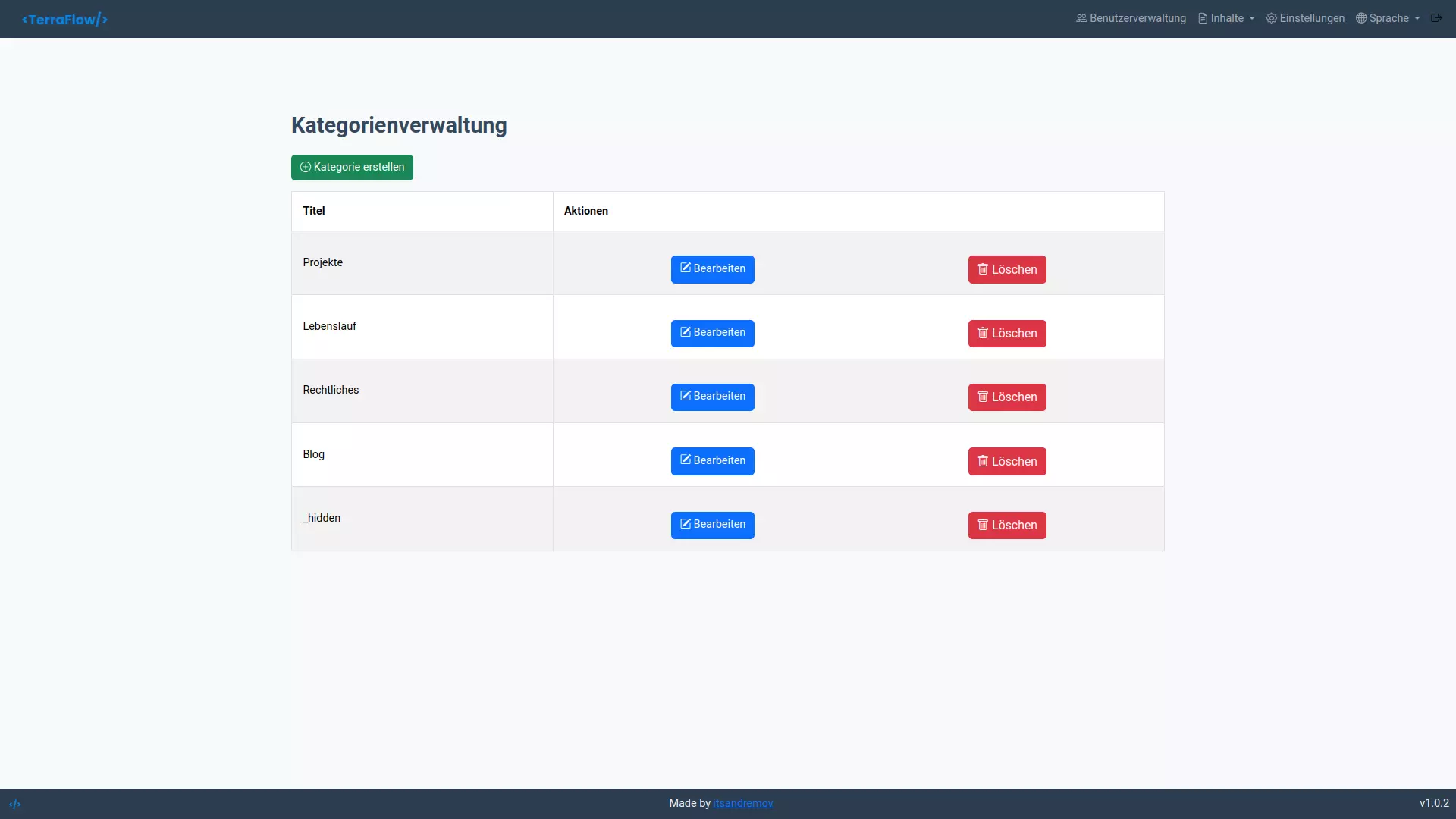
Task: Click the TerraFlow logo
Action: pos(64,19)
